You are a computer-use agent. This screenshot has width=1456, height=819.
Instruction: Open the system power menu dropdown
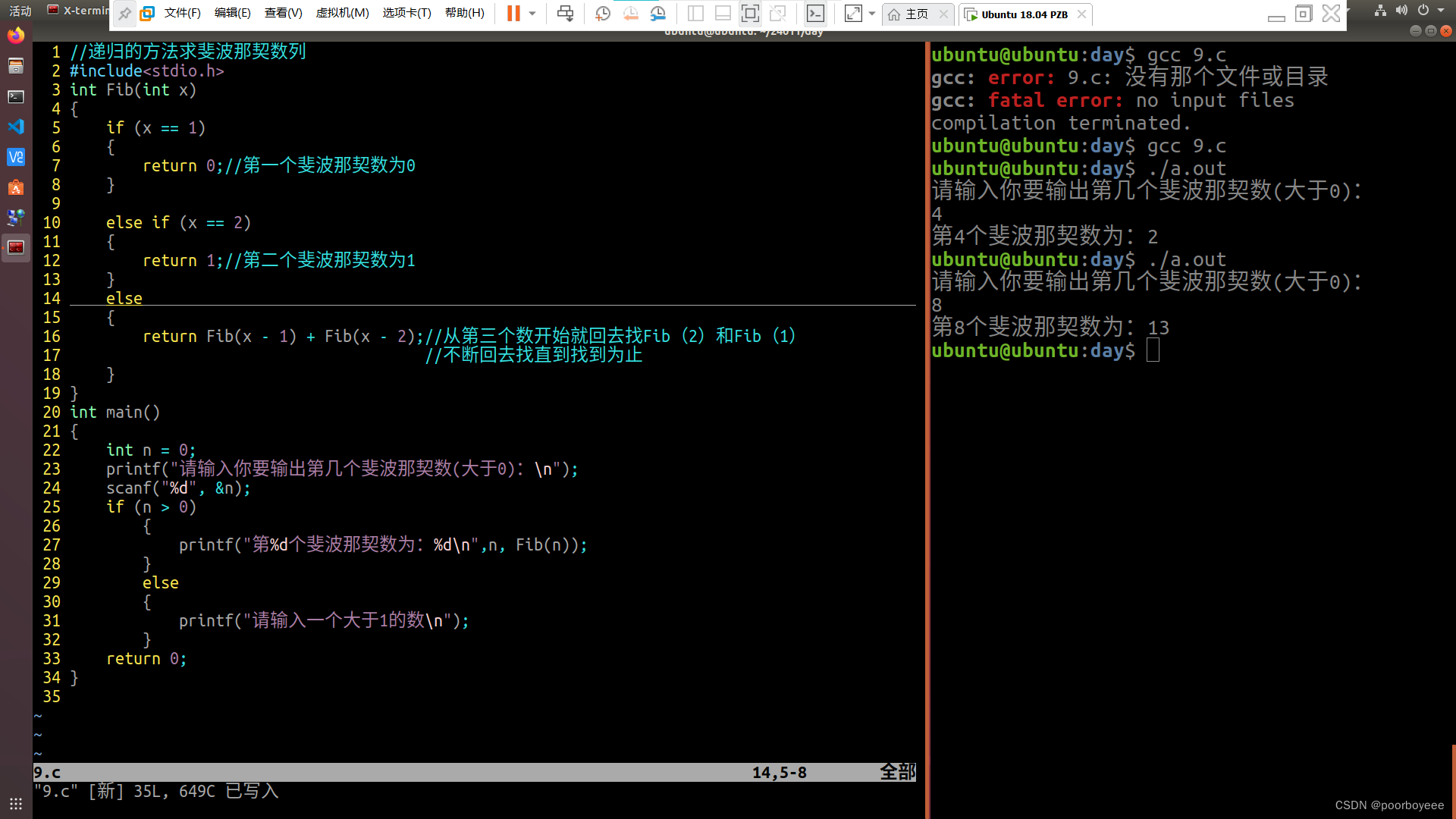tap(1440, 10)
